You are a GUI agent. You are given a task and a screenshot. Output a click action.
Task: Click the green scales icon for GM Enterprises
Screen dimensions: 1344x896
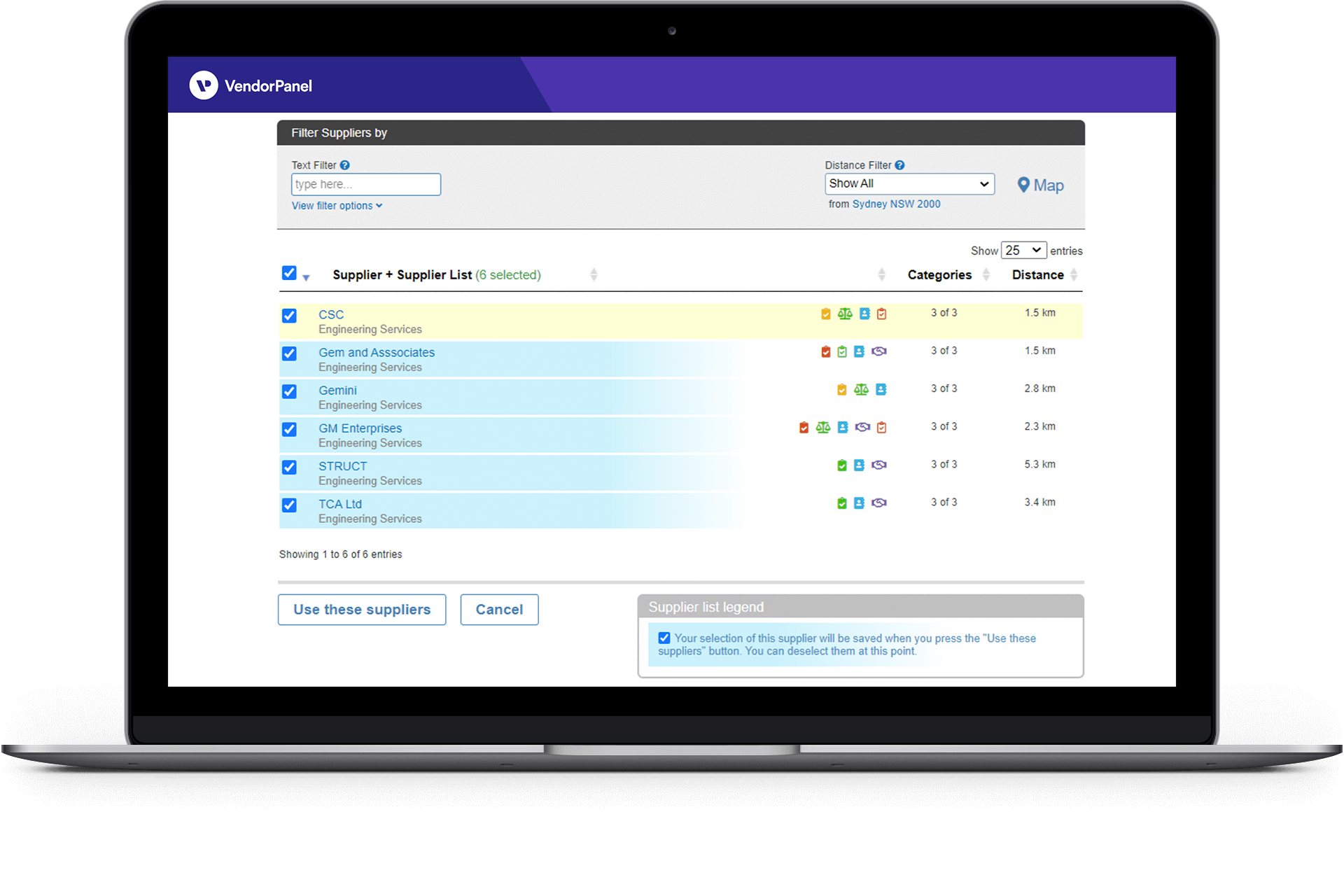tap(823, 427)
